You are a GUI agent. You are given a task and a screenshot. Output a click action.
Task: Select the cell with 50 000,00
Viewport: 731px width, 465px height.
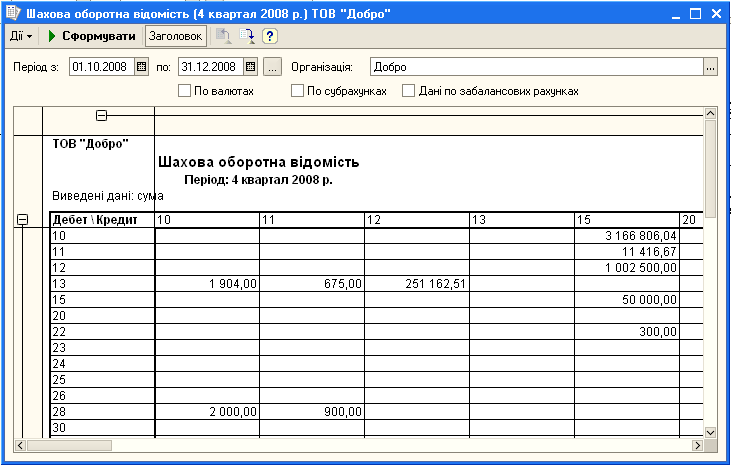[x=627, y=299]
